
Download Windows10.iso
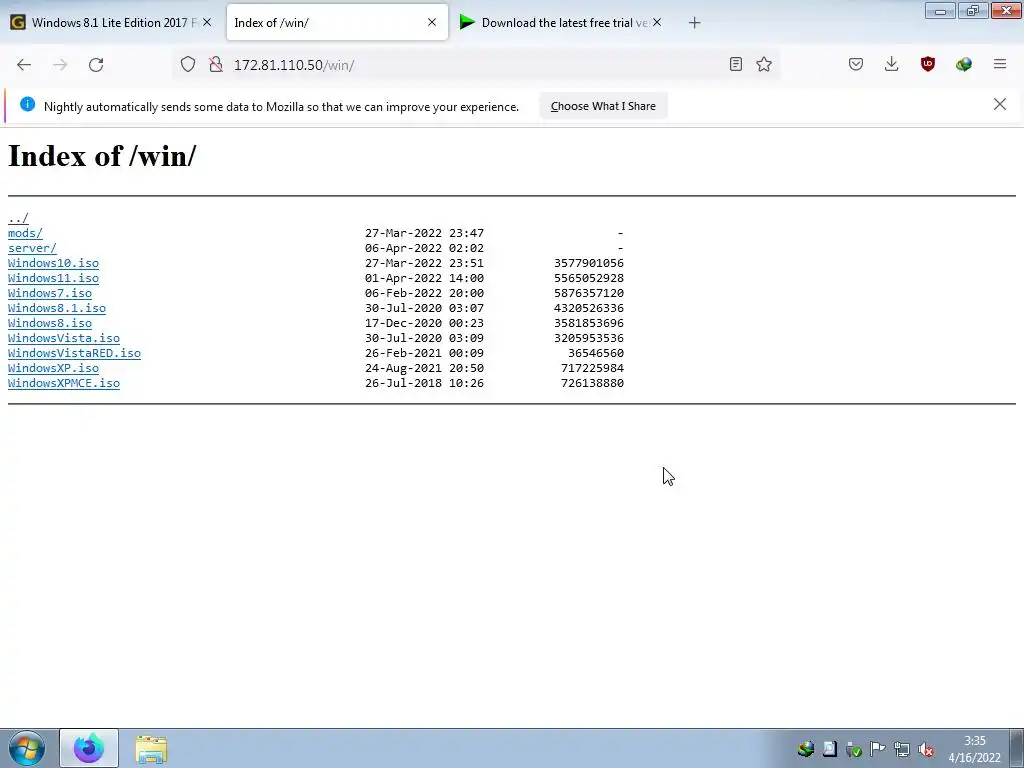54,263
